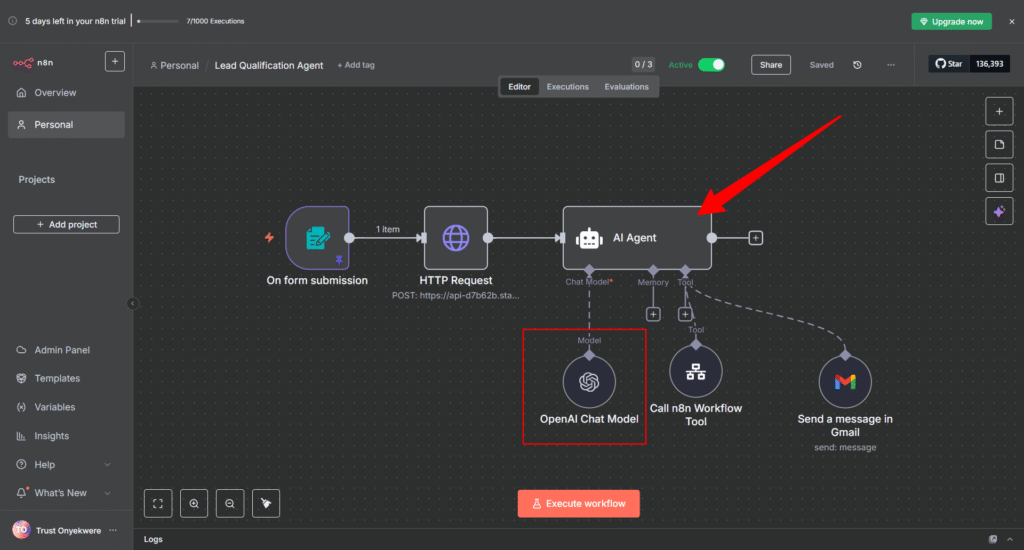Toggle the Active workflow switch
The image size is (1024, 550).
(711, 65)
